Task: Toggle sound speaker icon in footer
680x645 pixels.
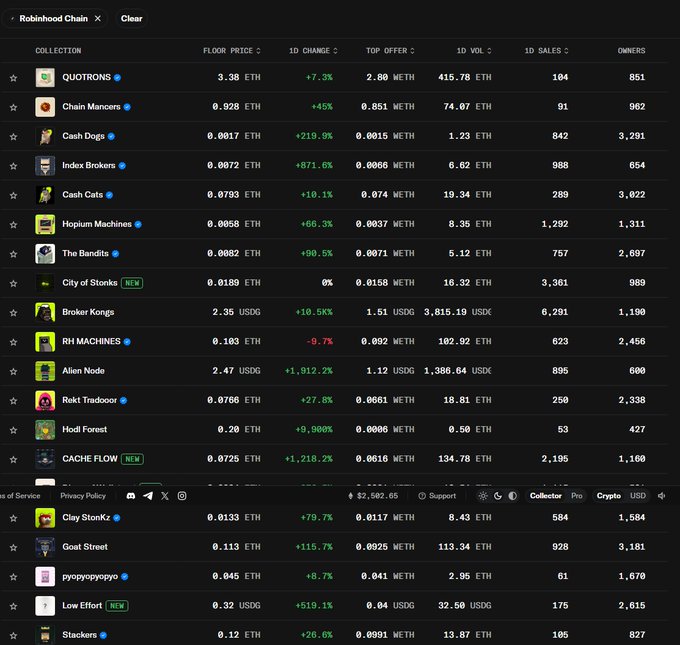Action: 661,496
